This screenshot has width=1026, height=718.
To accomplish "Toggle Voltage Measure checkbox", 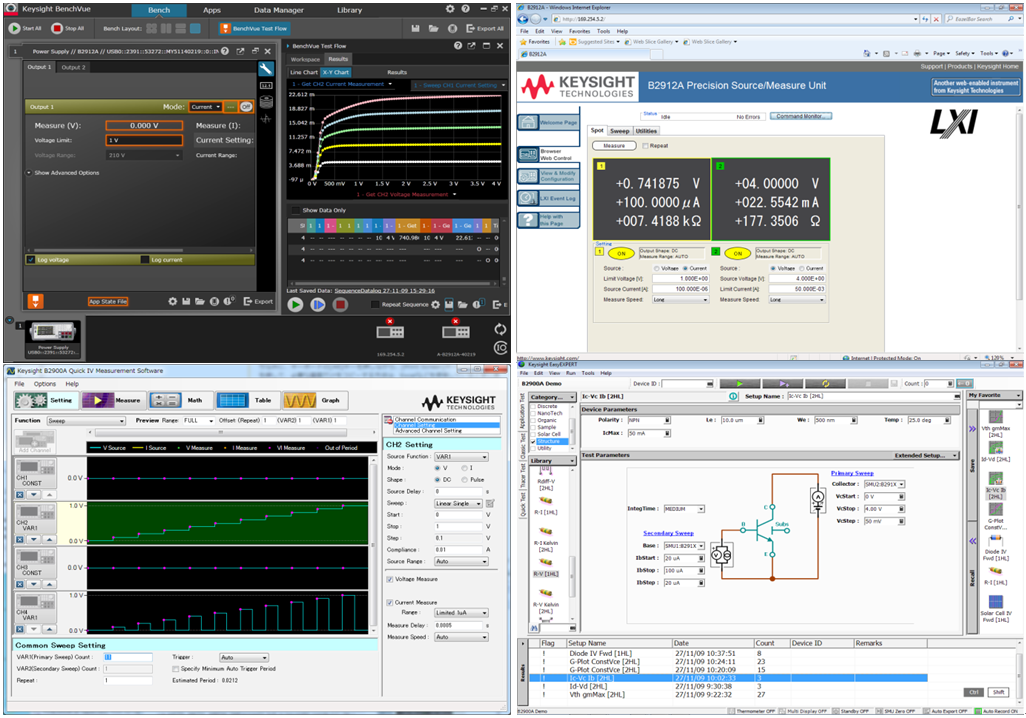I will [390, 579].
